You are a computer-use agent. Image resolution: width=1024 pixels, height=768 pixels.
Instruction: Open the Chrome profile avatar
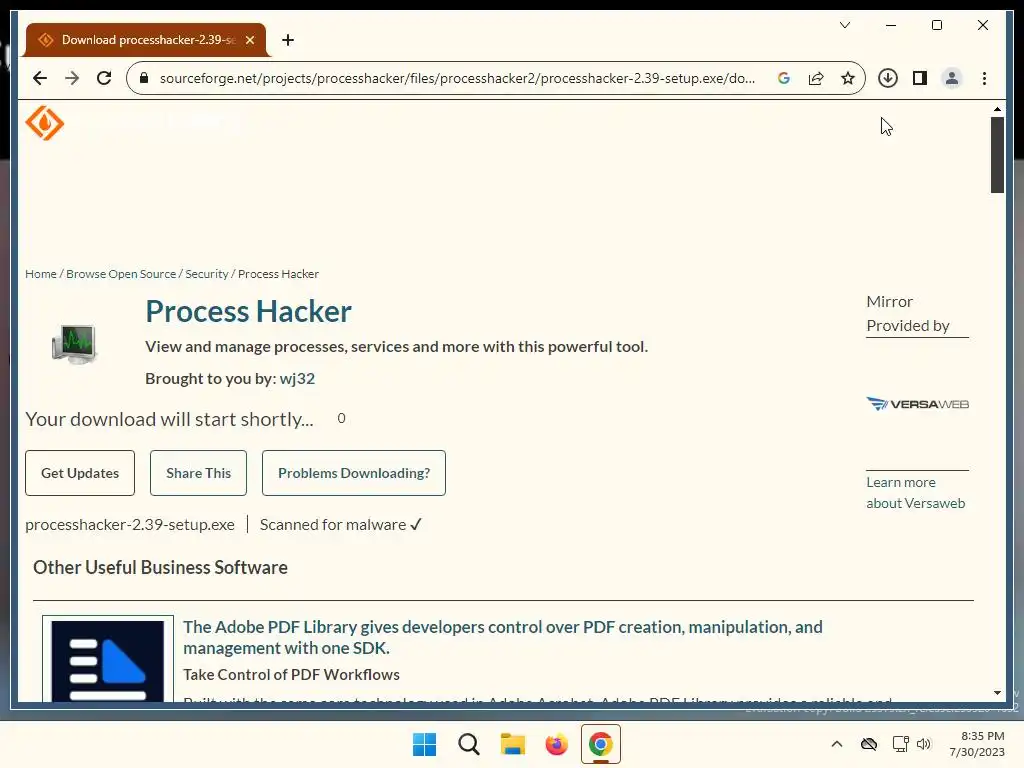[x=952, y=78]
